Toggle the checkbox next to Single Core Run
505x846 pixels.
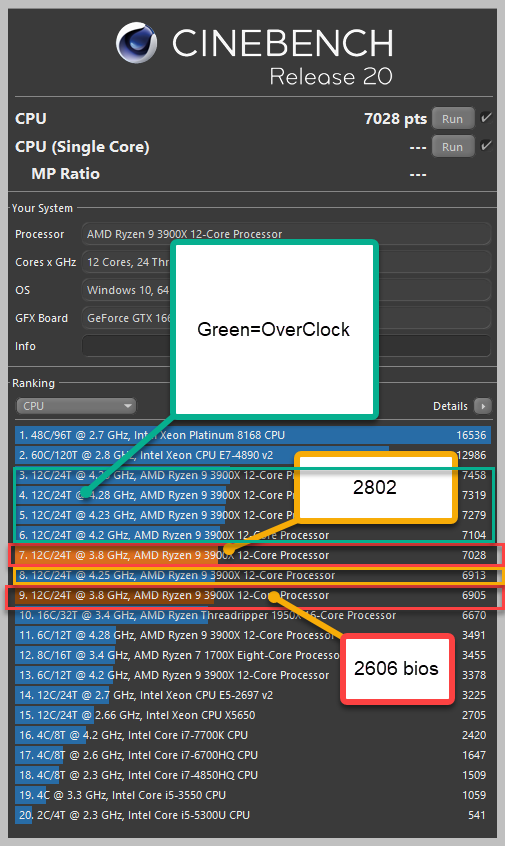point(486,145)
